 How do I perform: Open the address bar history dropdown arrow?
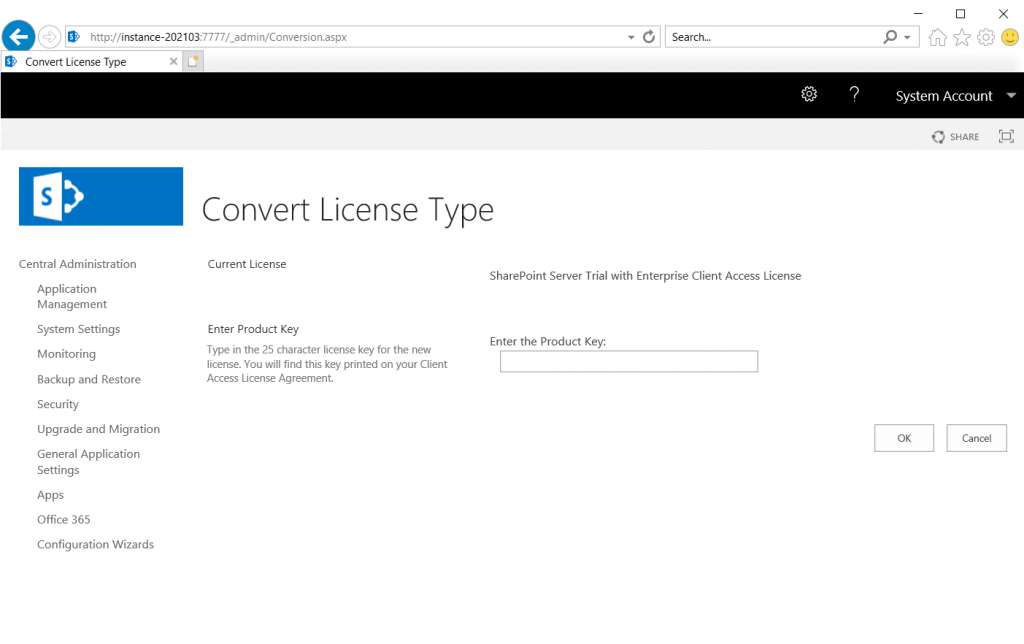(630, 35)
